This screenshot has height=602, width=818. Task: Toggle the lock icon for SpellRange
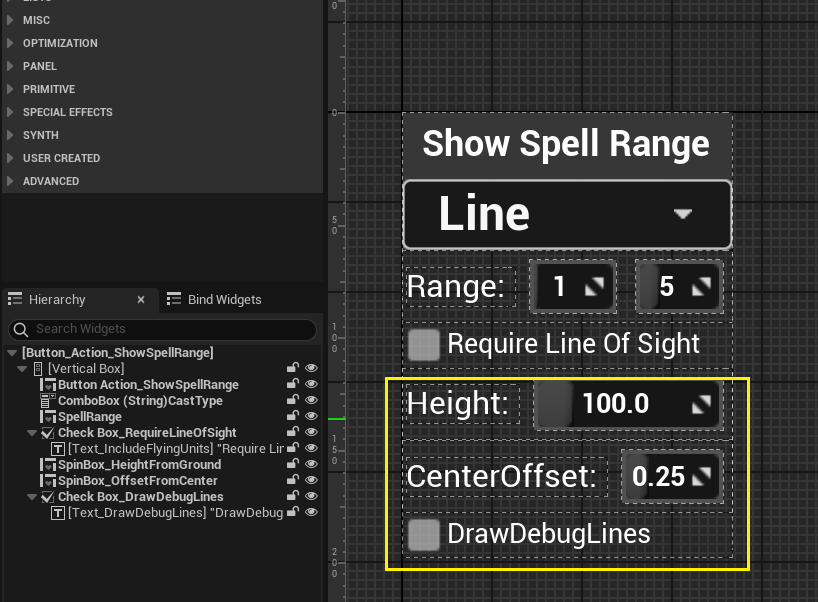pyautogui.click(x=293, y=416)
